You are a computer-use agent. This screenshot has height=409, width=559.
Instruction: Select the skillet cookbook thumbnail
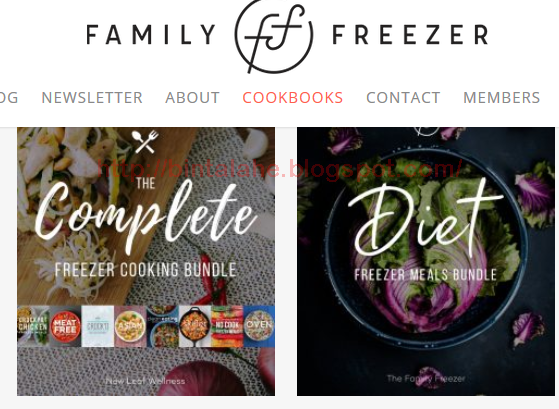click(x=195, y=326)
